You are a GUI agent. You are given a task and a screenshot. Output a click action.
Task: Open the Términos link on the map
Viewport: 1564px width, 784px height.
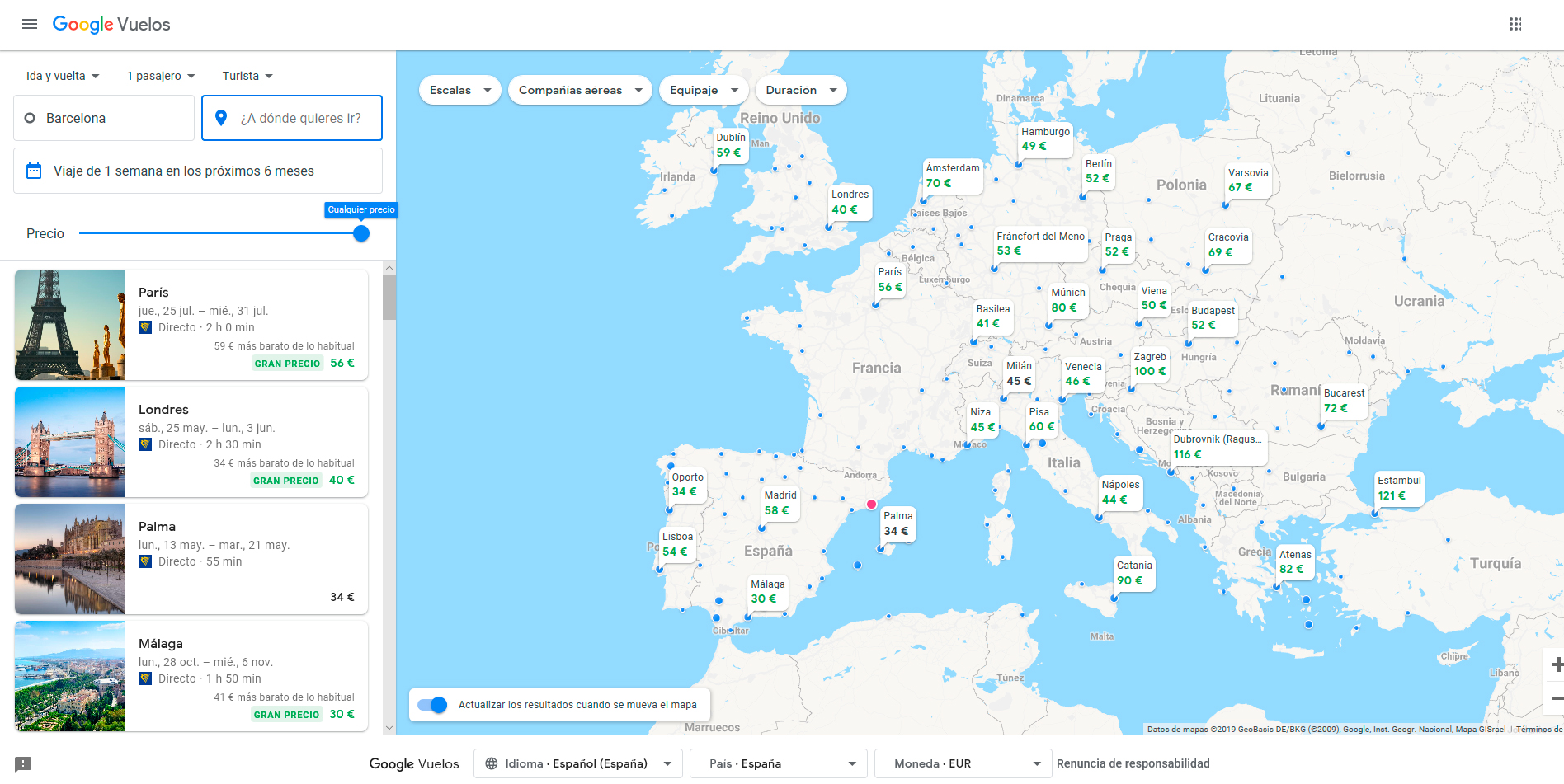click(1538, 729)
